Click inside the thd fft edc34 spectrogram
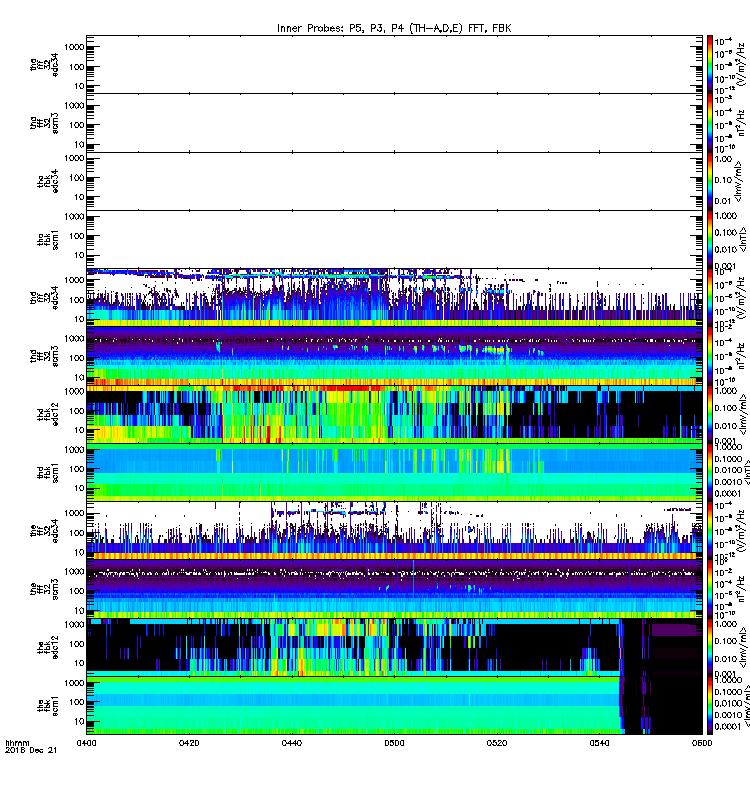 pyautogui.click(x=394, y=298)
